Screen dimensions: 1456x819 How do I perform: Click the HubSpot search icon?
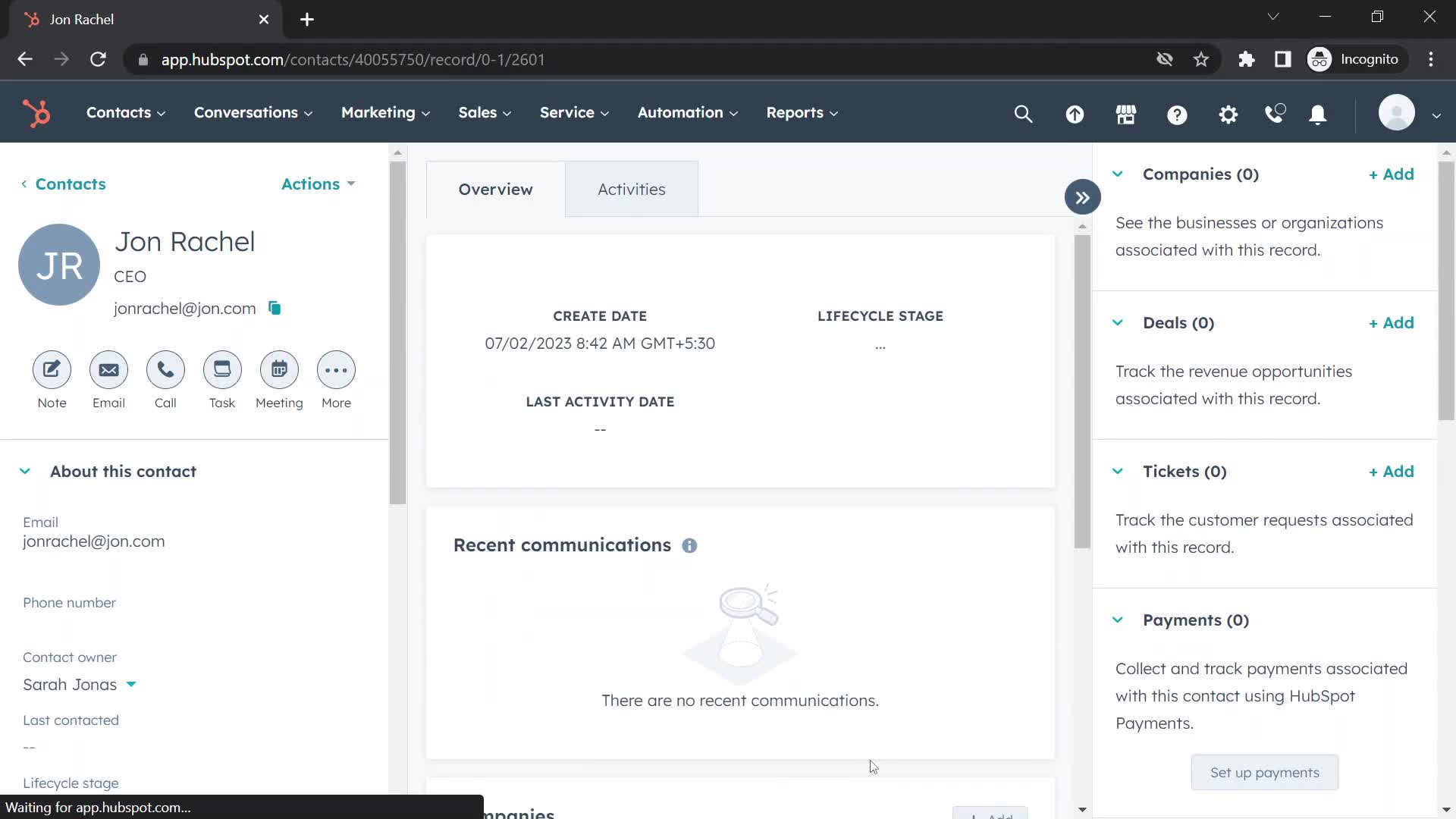(x=1024, y=112)
